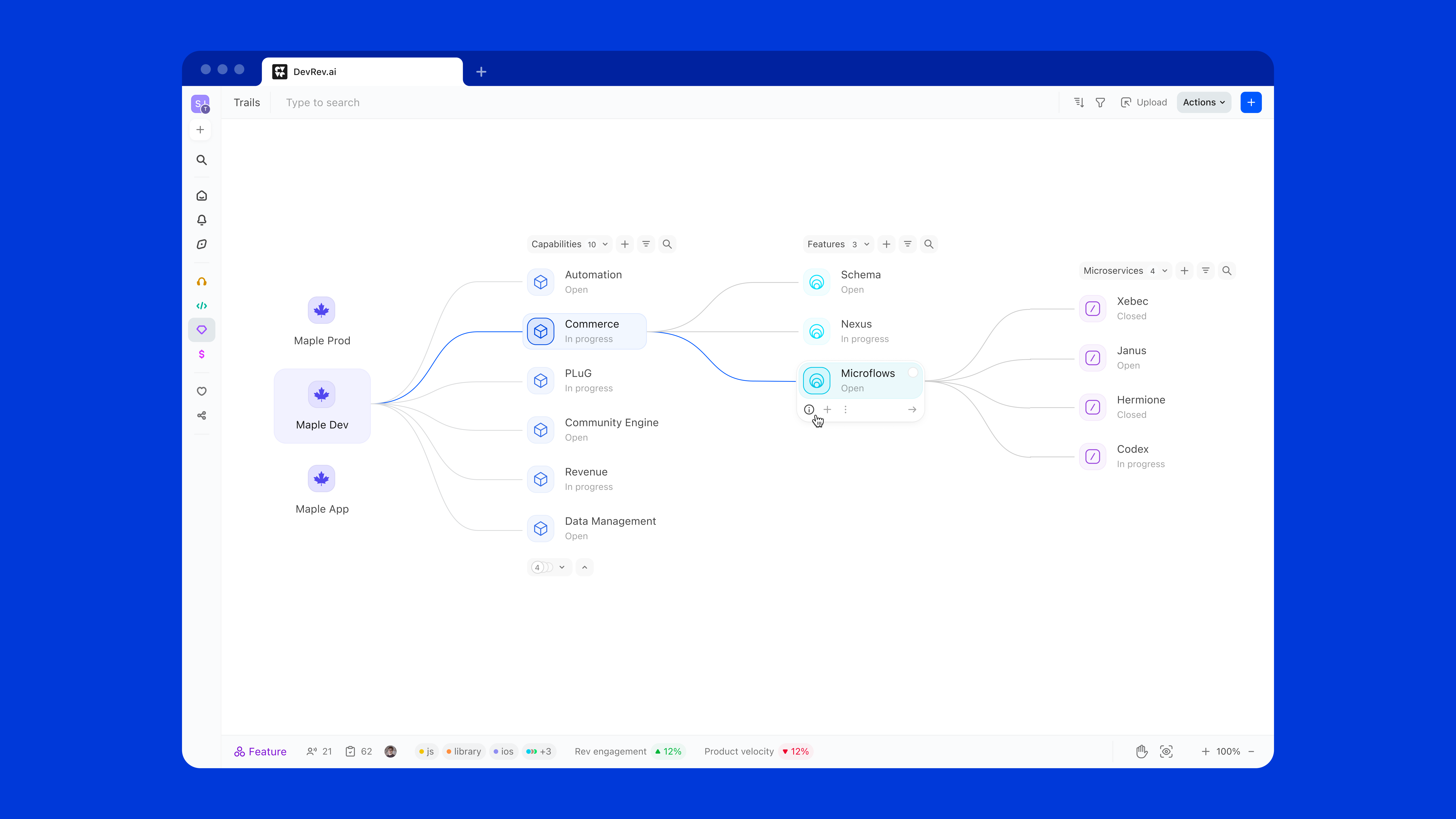Expand the Microservices count dropdown

(1164, 271)
